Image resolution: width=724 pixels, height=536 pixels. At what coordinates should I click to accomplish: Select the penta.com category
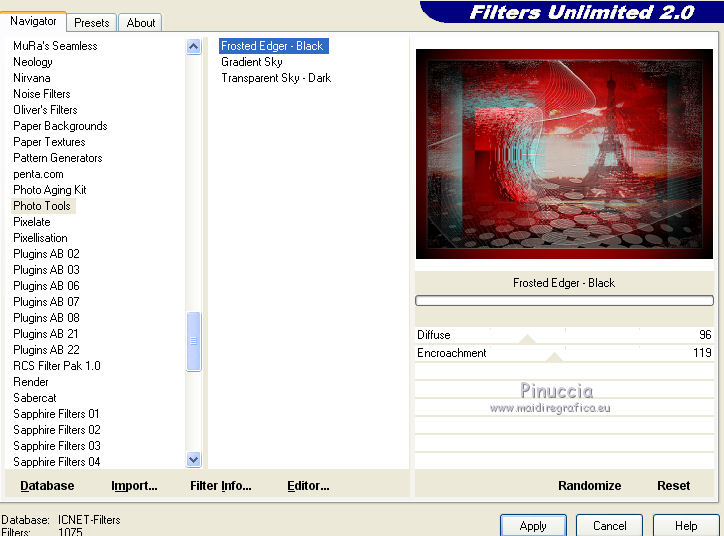[x=38, y=174]
